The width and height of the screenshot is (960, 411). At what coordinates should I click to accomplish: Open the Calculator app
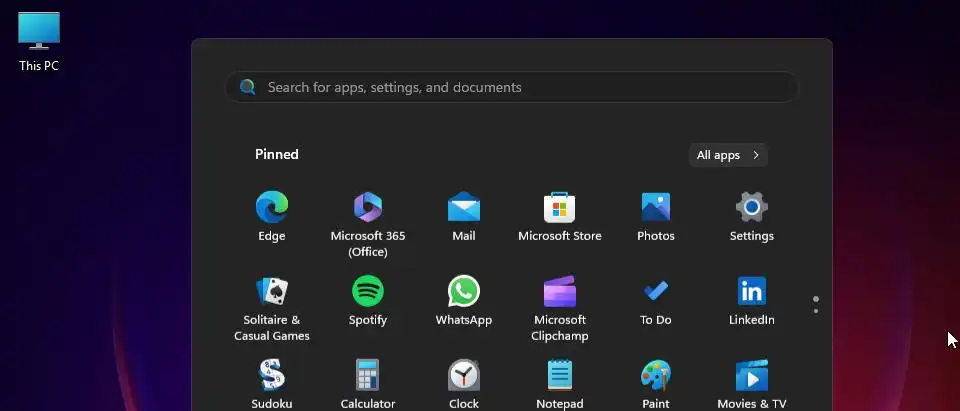[x=368, y=384]
